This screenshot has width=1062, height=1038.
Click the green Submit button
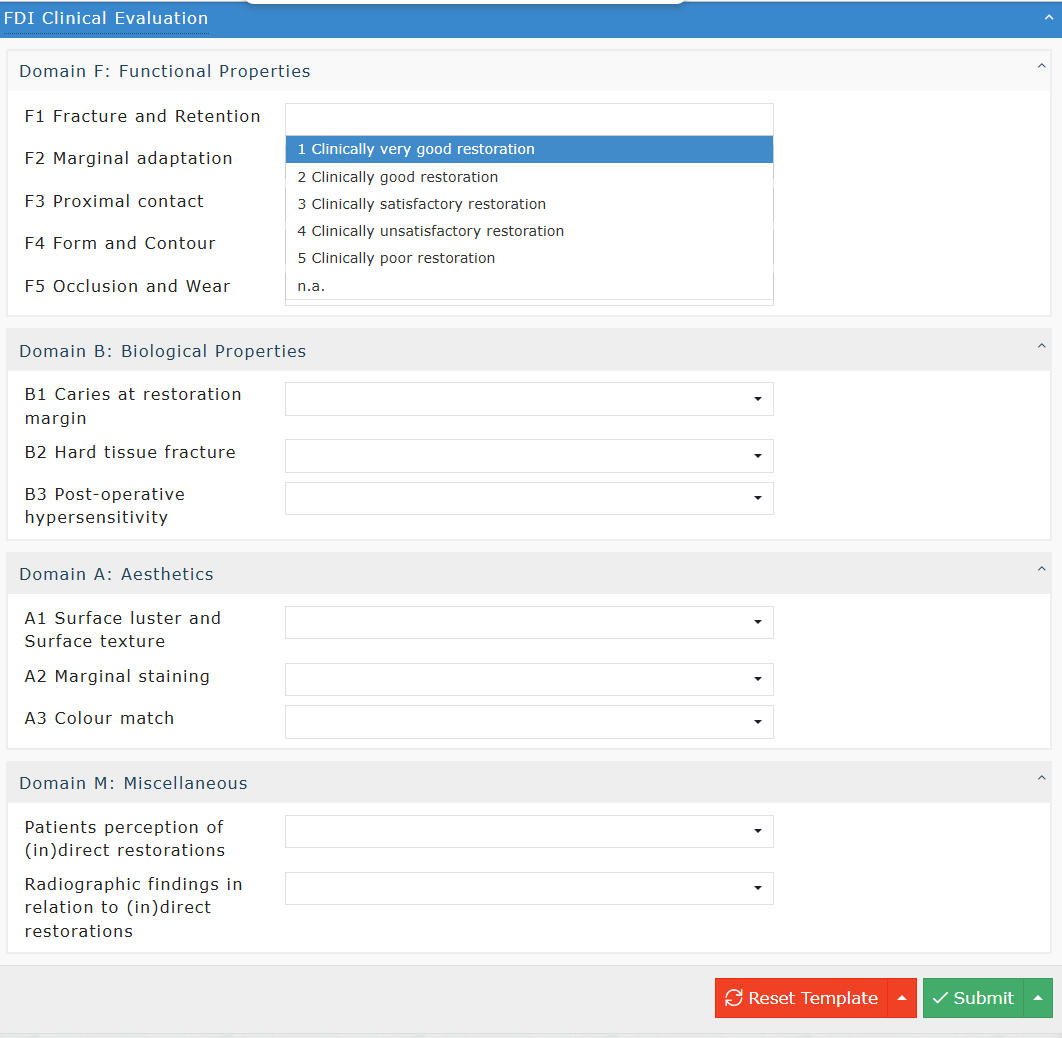(973, 998)
